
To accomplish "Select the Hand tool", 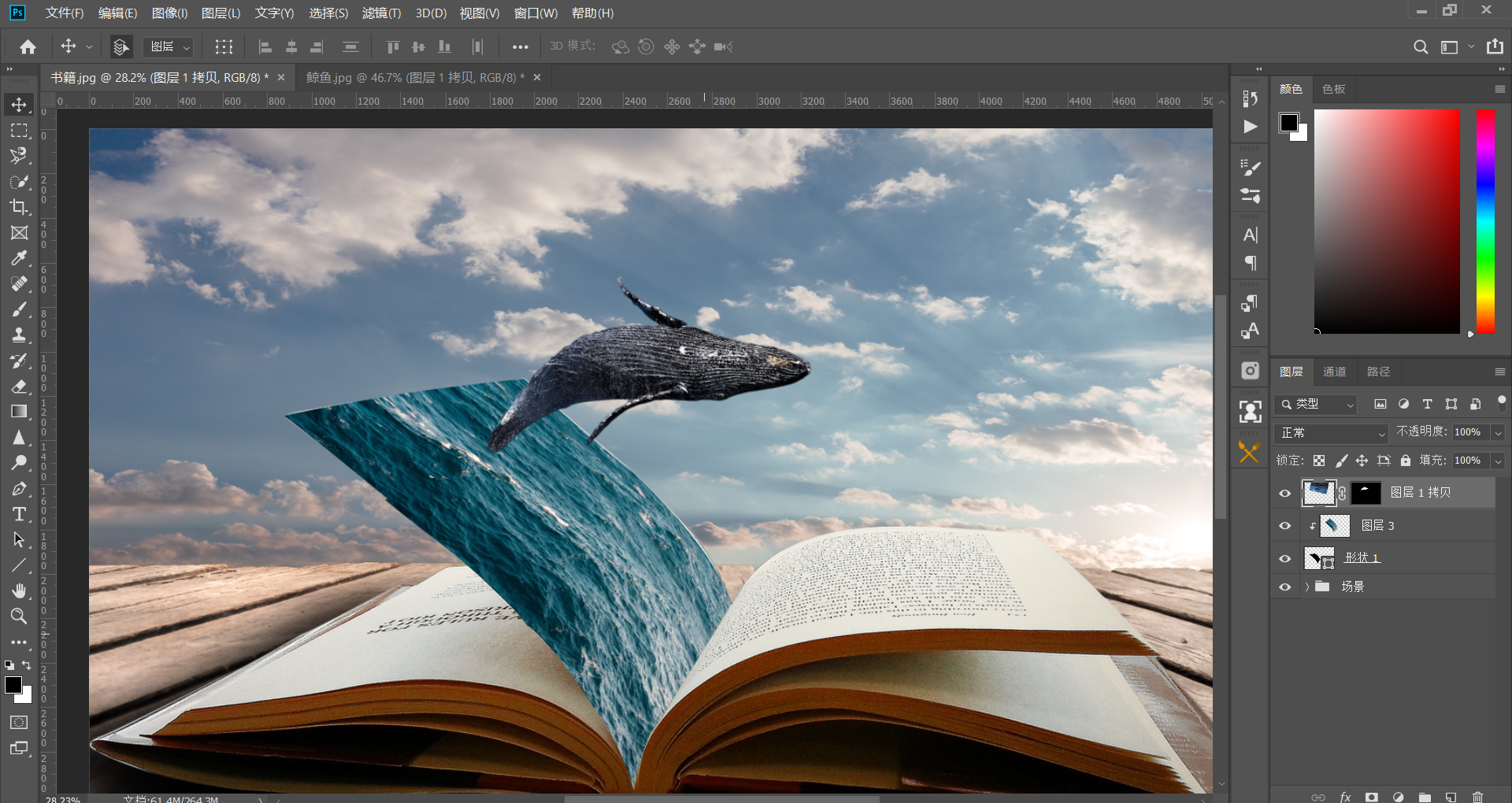I will 19,590.
